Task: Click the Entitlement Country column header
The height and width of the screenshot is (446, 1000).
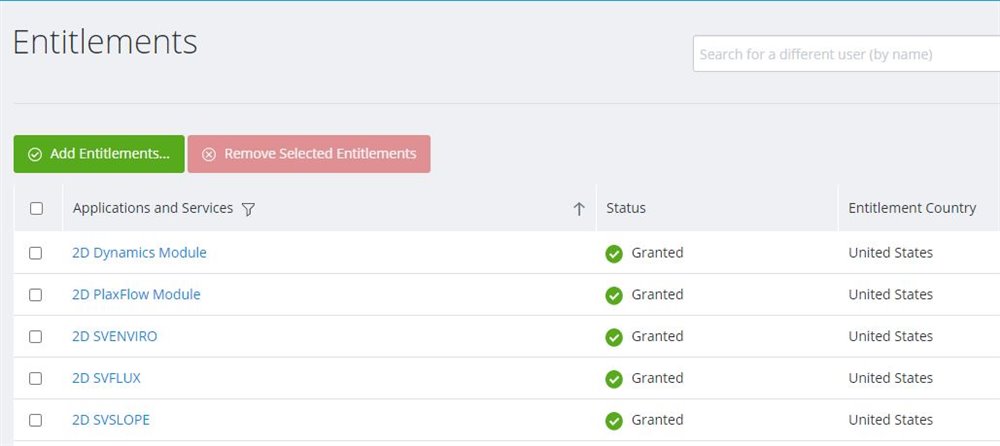Action: [912, 208]
